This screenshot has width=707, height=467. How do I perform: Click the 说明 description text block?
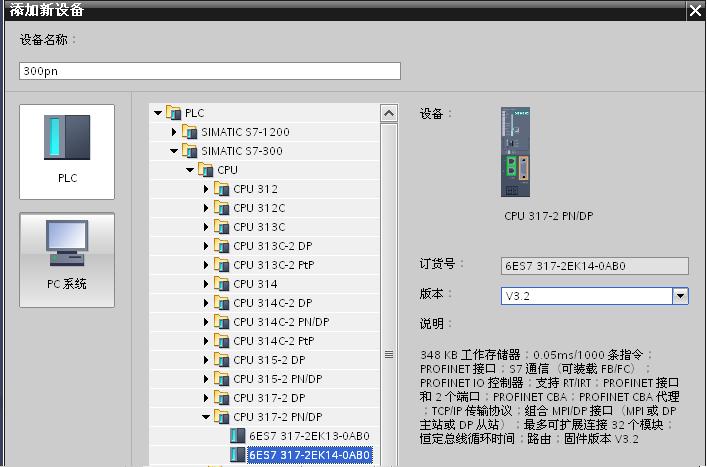(550, 397)
